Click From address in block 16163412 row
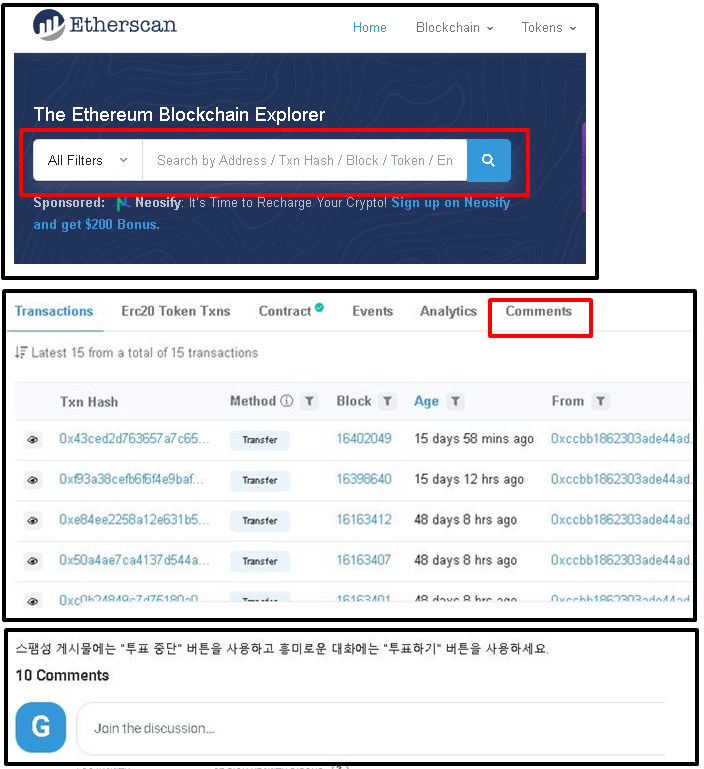 pyautogui.click(x=621, y=519)
